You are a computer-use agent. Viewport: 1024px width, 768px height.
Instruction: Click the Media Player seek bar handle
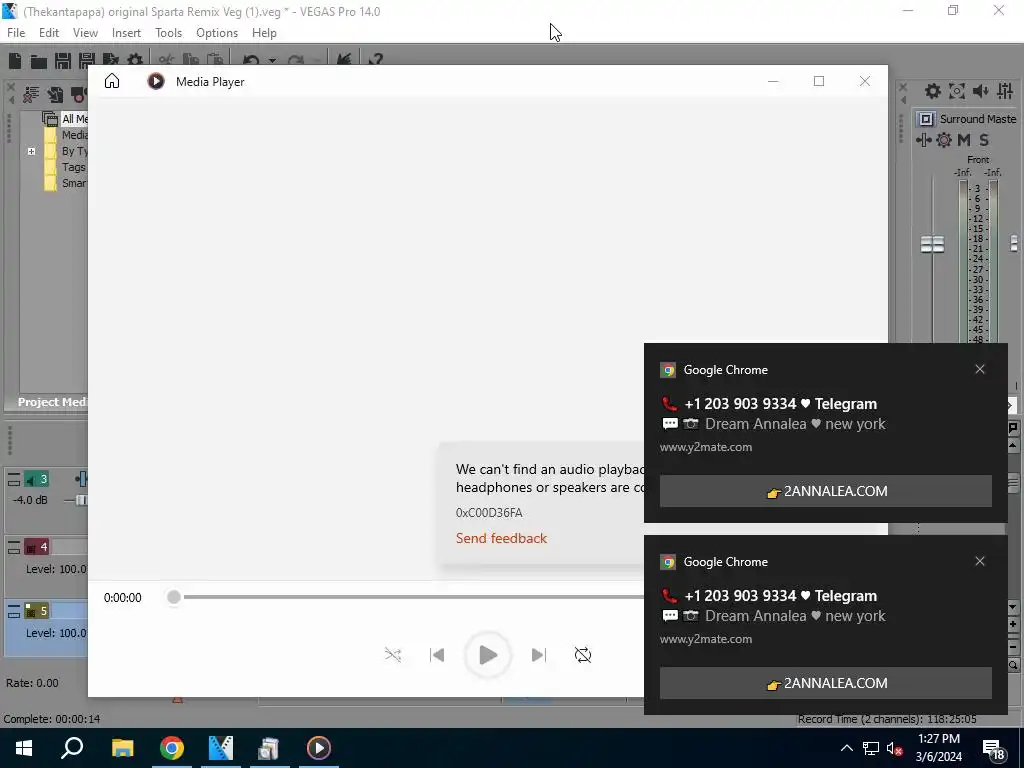[174, 597]
